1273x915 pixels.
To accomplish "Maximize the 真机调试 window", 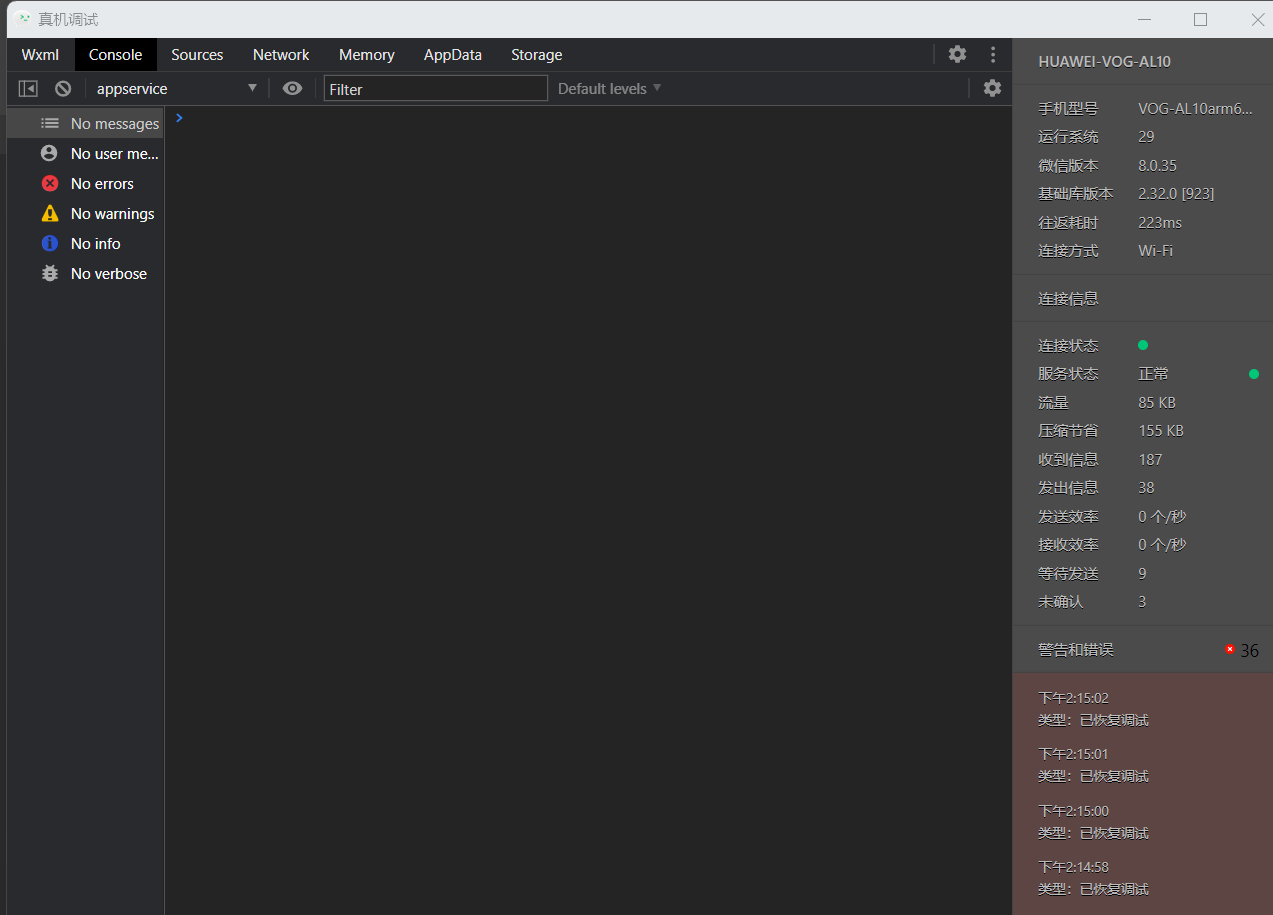I will (1201, 19).
